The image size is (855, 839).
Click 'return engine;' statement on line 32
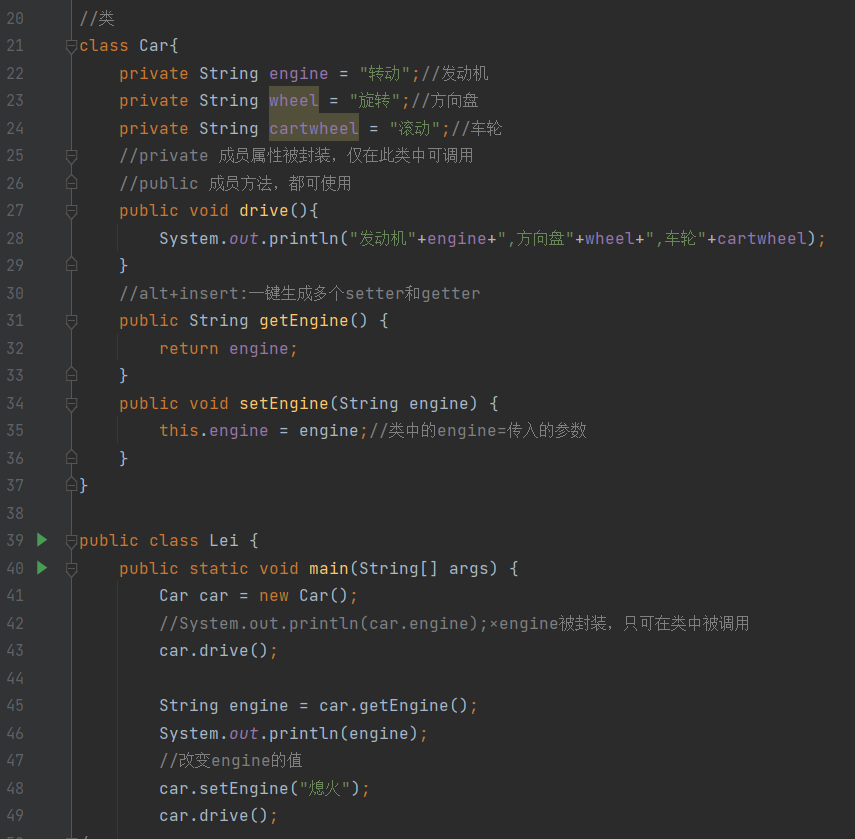point(228,348)
